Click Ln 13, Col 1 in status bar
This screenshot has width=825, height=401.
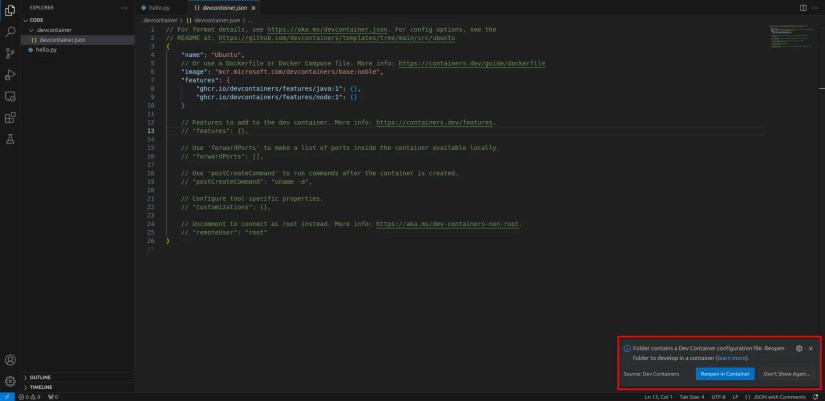tap(658, 397)
